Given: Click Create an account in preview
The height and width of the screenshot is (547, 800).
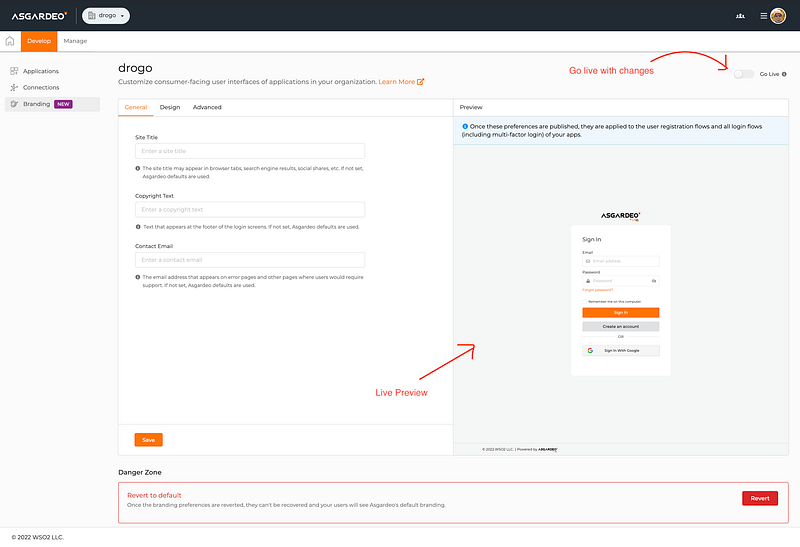Looking at the screenshot, I should (x=620, y=327).
